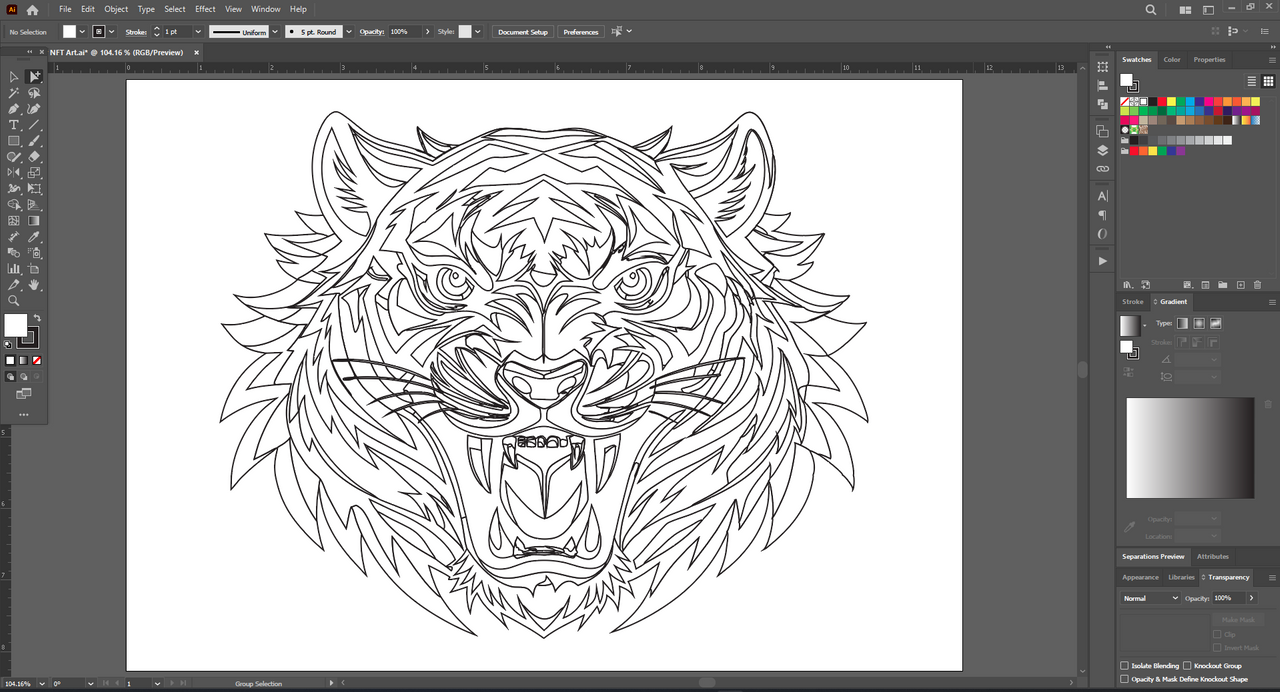
Task: Open the graphic Style dropdown
Action: [478, 32]
